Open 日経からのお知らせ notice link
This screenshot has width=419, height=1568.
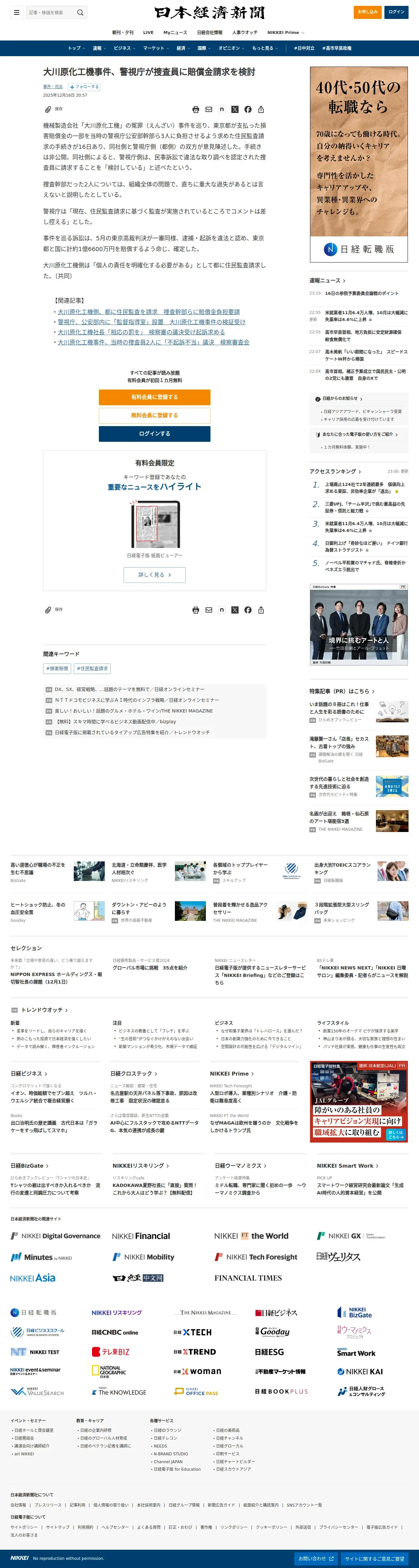340,399
